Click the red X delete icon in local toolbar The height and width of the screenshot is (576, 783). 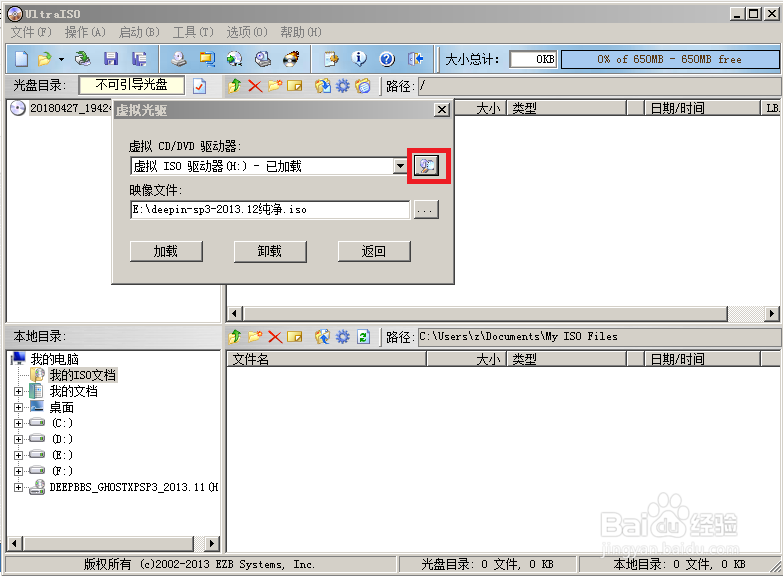pos(275,337)
